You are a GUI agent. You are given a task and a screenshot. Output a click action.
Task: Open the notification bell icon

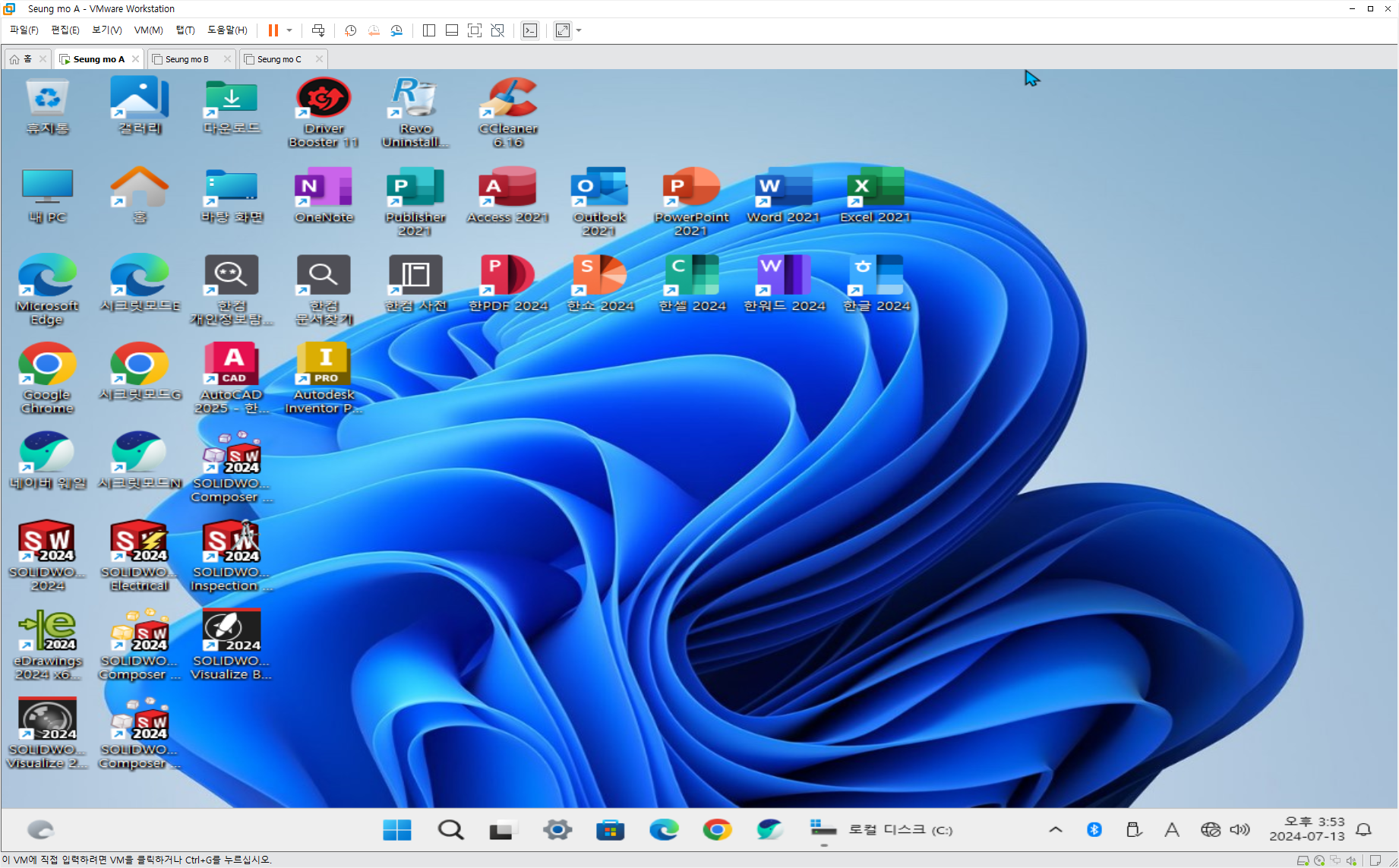[1364, 830]
